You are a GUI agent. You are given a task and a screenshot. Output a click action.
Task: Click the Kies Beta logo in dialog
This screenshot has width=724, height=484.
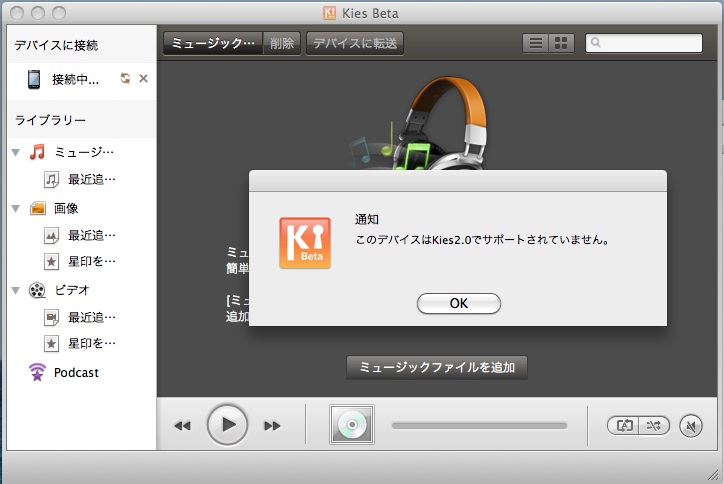(x=305, y=242)
